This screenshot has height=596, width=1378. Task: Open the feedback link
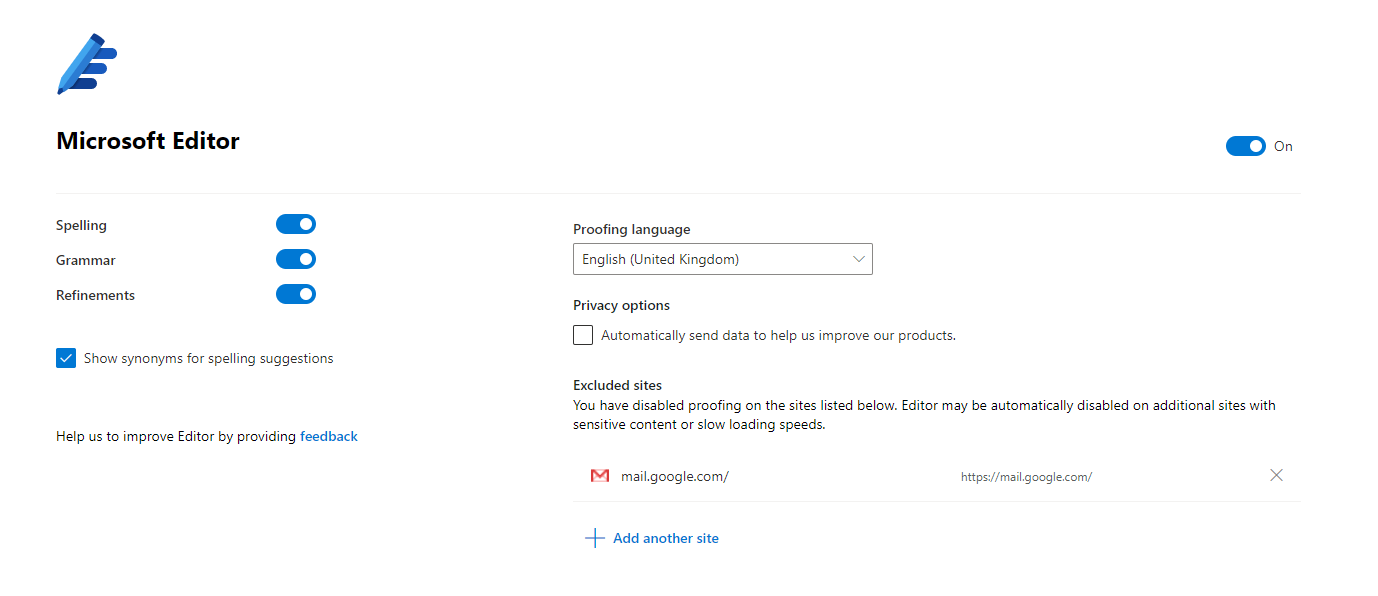click(x=328, y=436)
